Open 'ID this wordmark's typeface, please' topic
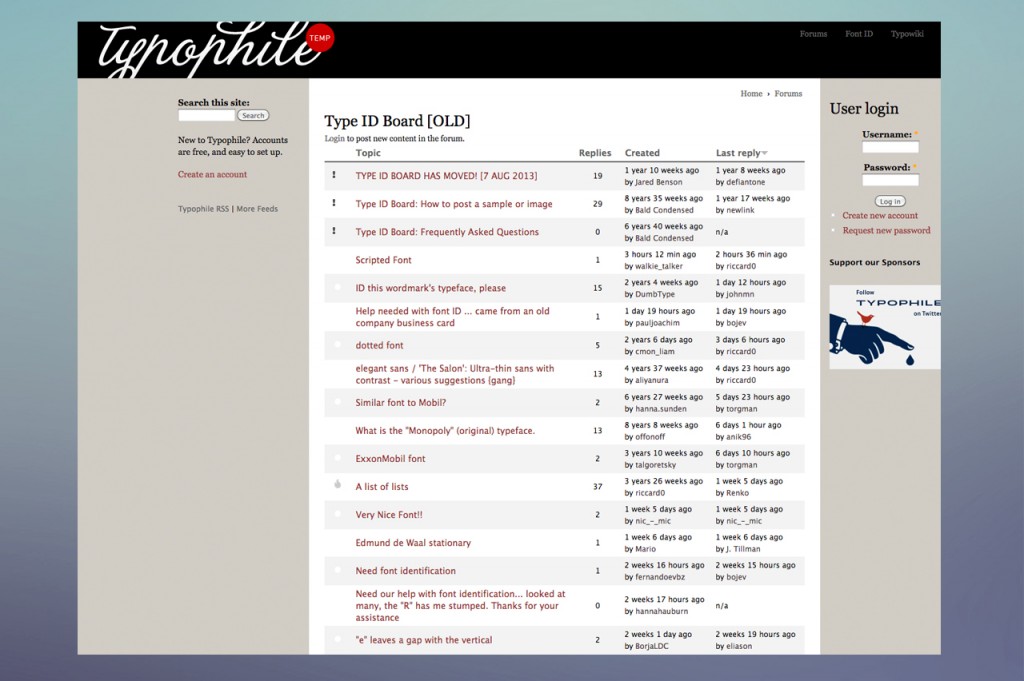This screenshot has height=681, width=1024. 430,288
